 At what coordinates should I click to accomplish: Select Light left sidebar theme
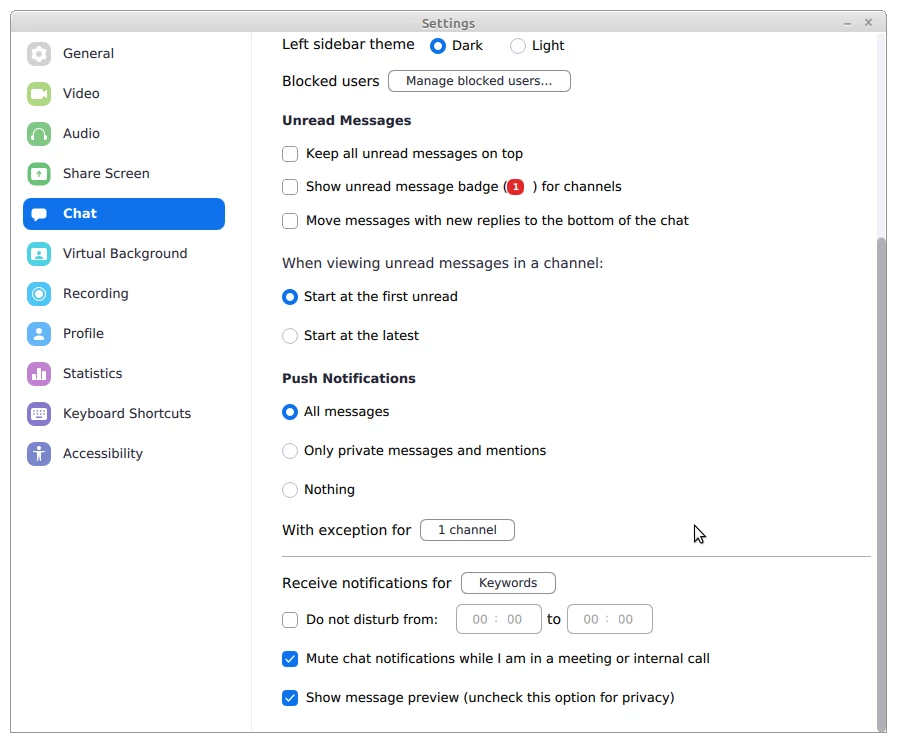tap(518, 46)
